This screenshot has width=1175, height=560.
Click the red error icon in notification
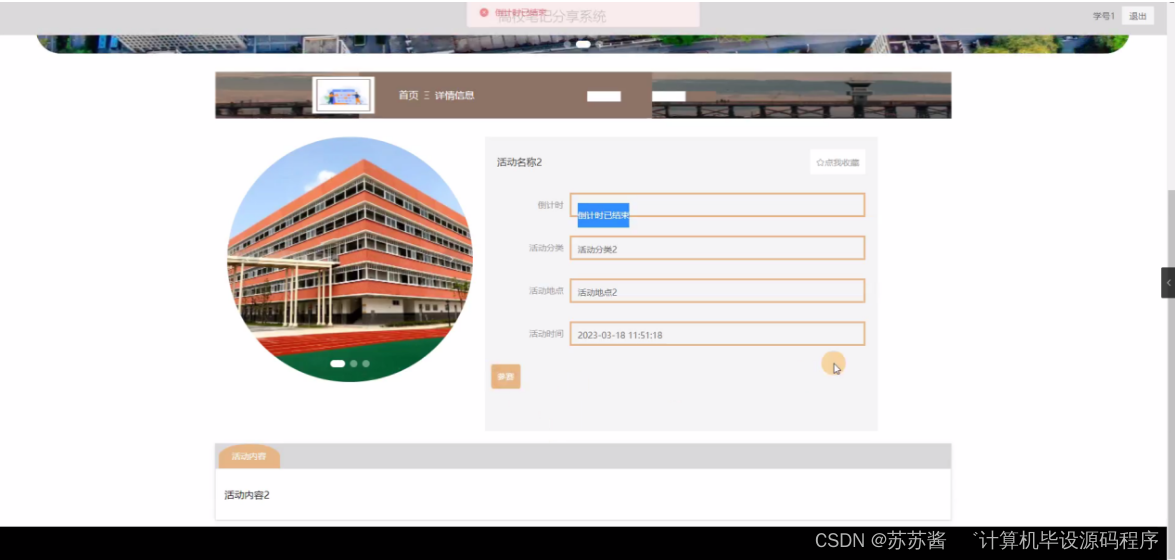tap(484, 13)
